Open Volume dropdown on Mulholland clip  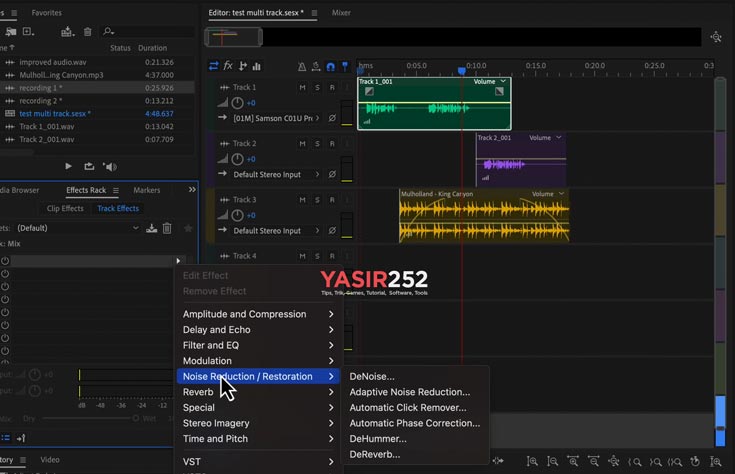(x=548, y=194)
